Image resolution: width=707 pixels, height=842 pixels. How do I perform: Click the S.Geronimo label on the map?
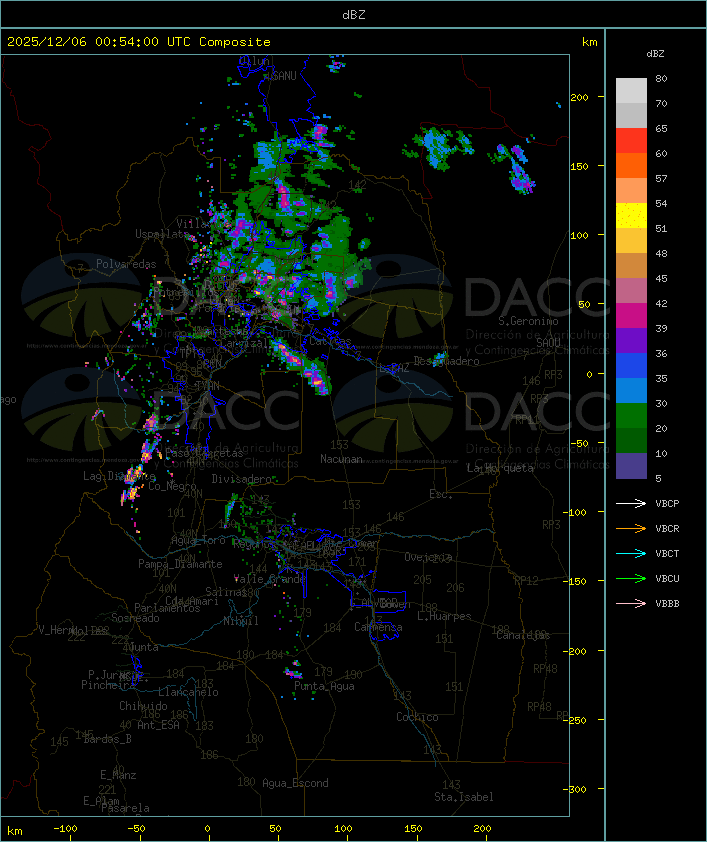coord(528,321)
